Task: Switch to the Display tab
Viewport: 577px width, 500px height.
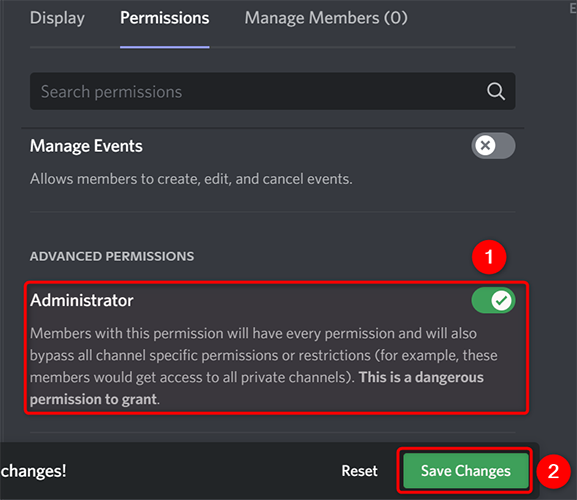Action: (57, 18)
